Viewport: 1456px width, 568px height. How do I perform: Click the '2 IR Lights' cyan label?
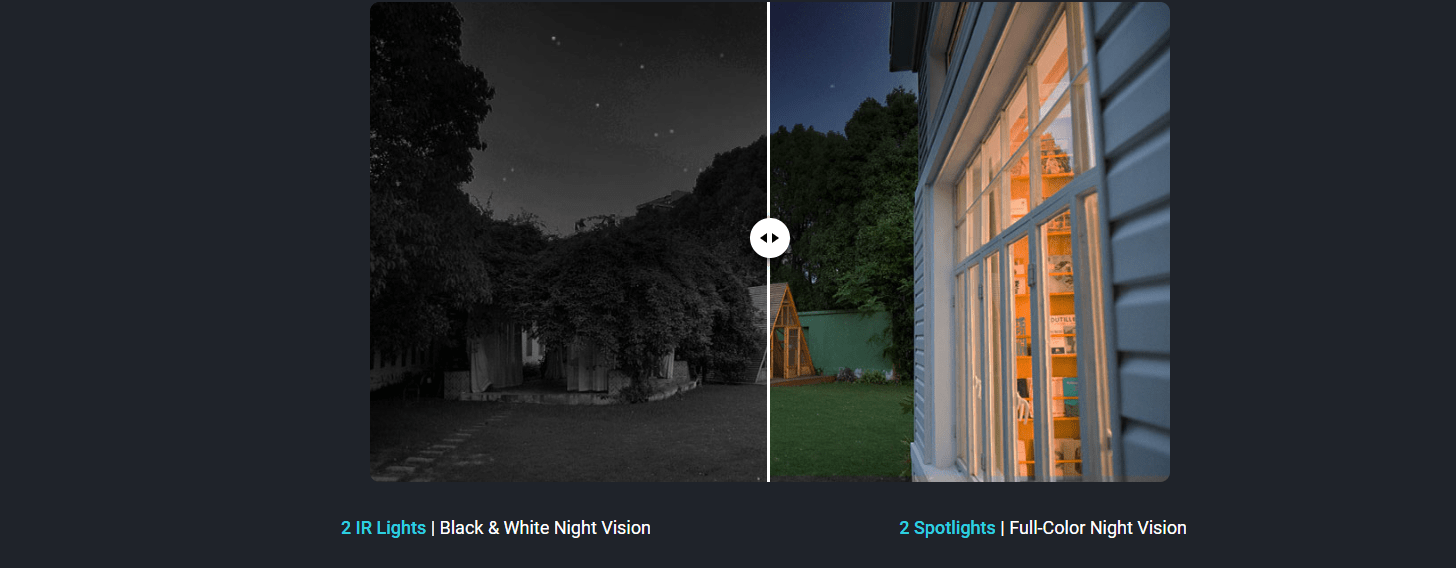click(383, 528)
